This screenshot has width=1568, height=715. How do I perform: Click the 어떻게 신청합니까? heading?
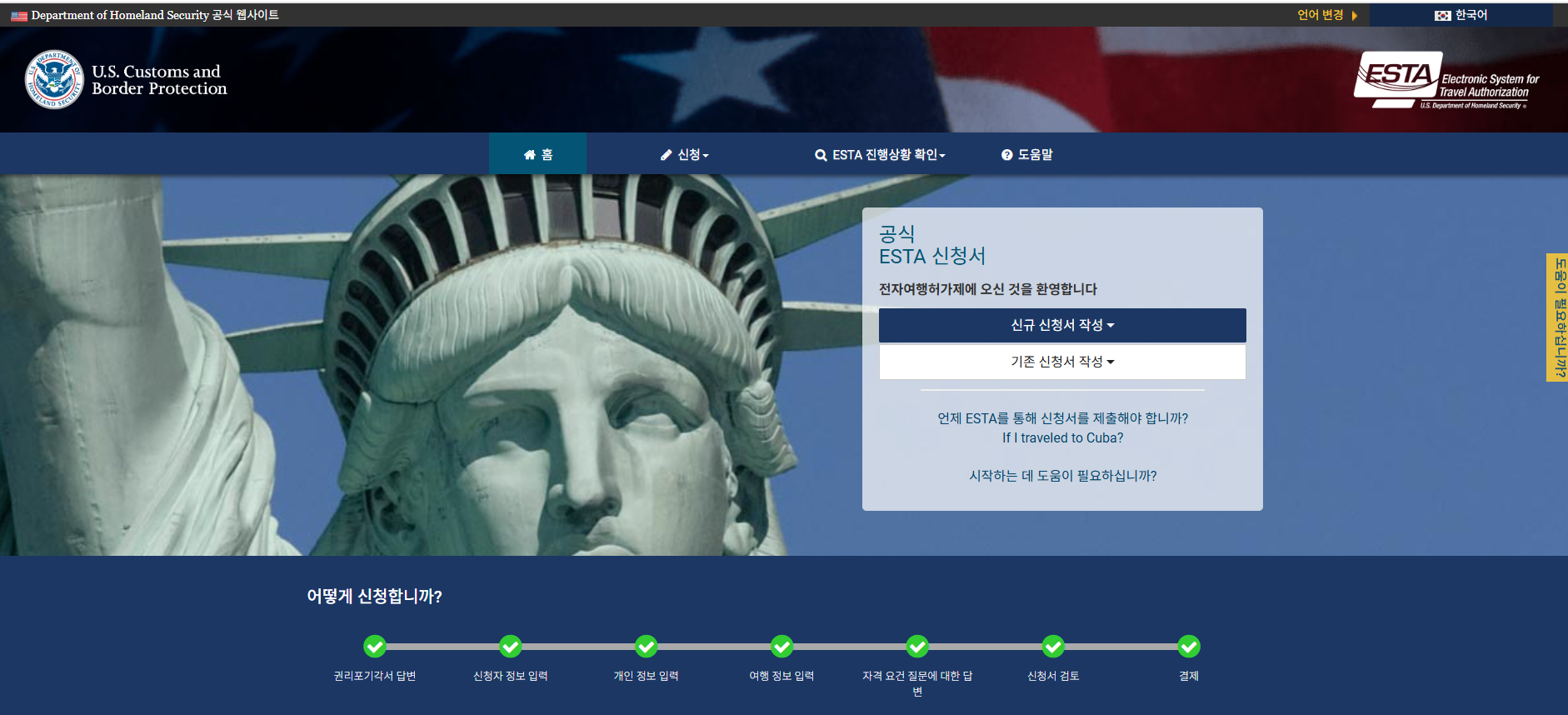pos(374,596)
